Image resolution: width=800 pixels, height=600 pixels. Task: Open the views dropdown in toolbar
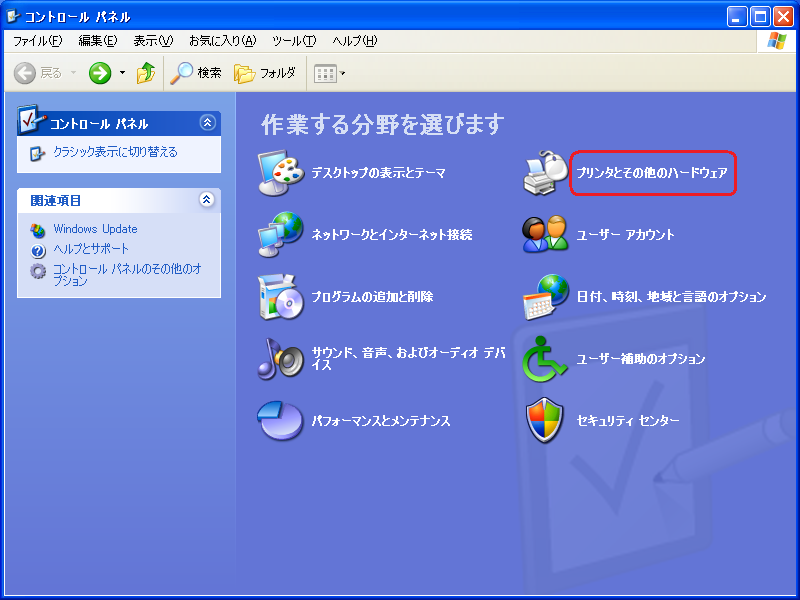click(330, 73)
